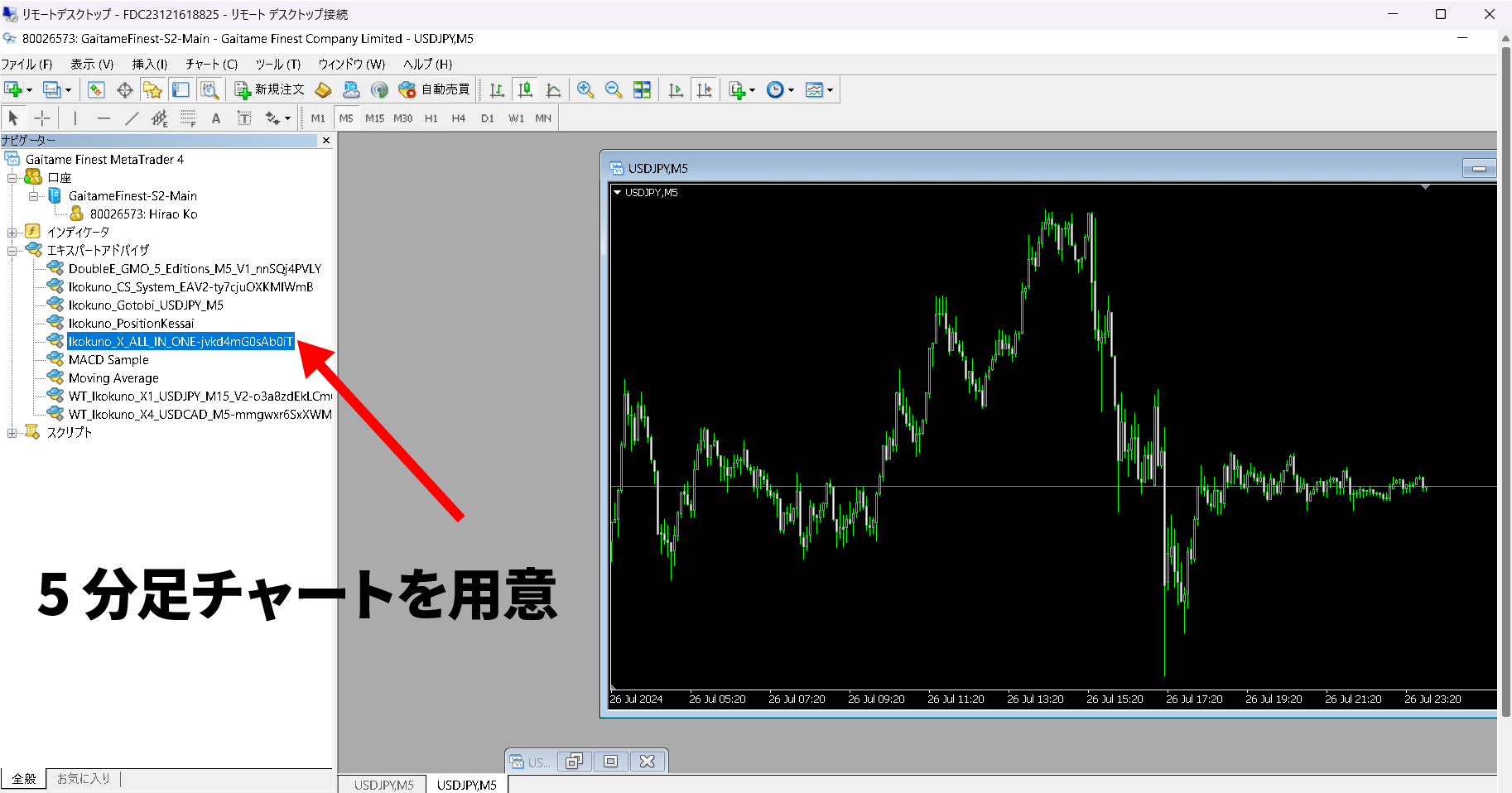
Task: Zoom in on the chart
Action: [x=585, y=89]
